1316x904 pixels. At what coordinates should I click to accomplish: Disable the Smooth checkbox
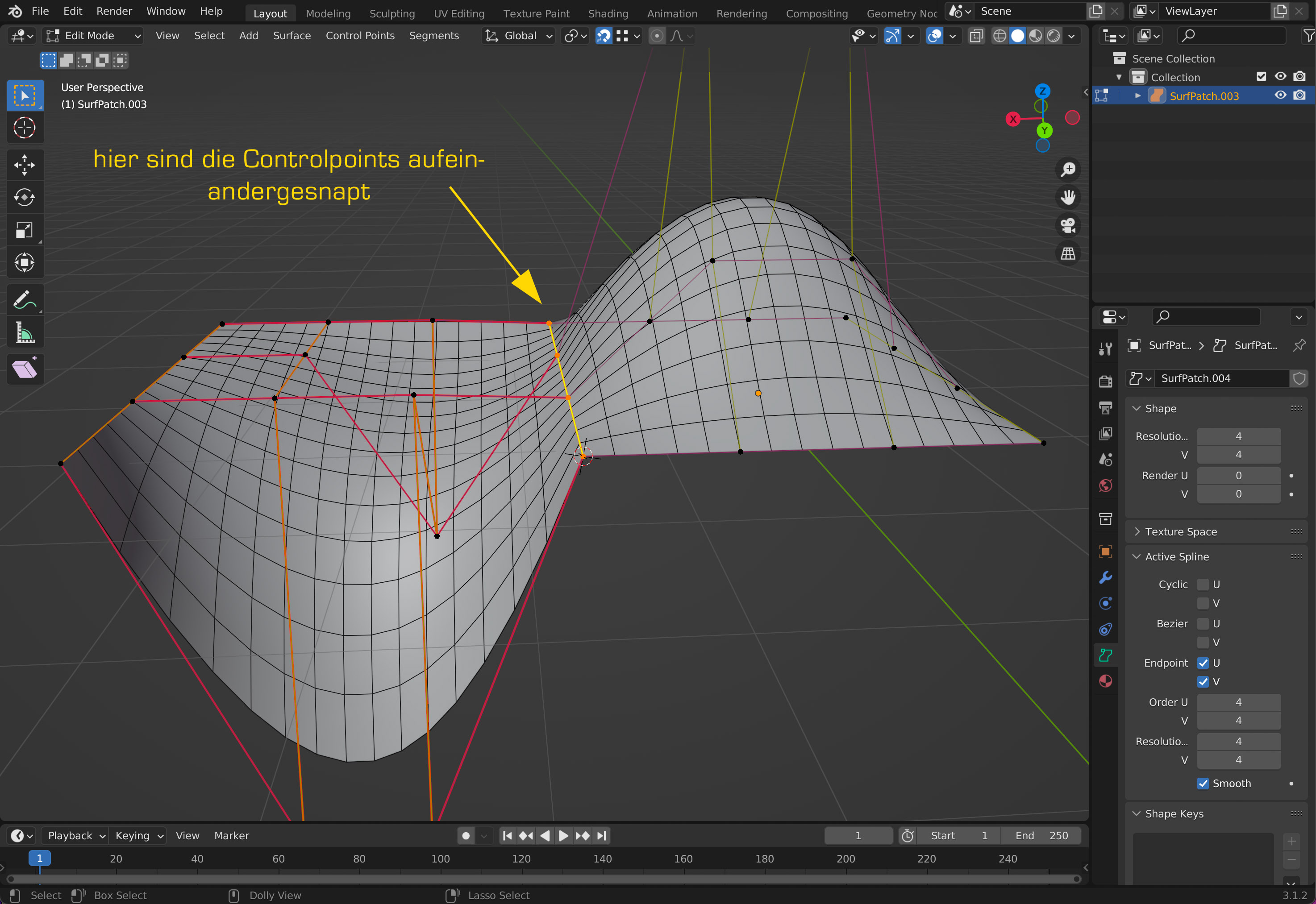(1203, 784)
